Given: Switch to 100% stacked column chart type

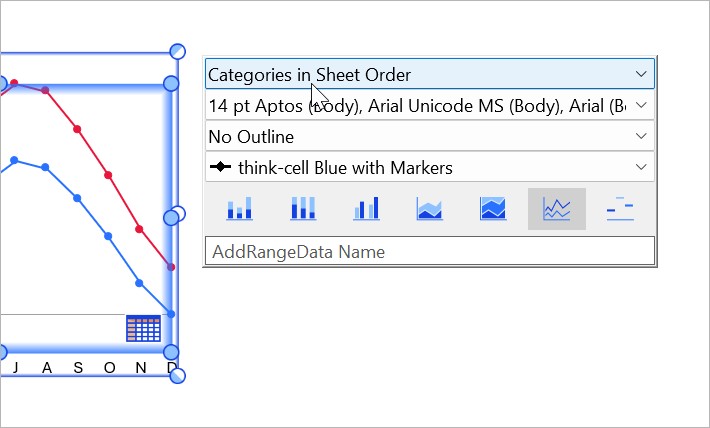Looking at the screenshot, I should pyautogui.click(x=302, y=208).
